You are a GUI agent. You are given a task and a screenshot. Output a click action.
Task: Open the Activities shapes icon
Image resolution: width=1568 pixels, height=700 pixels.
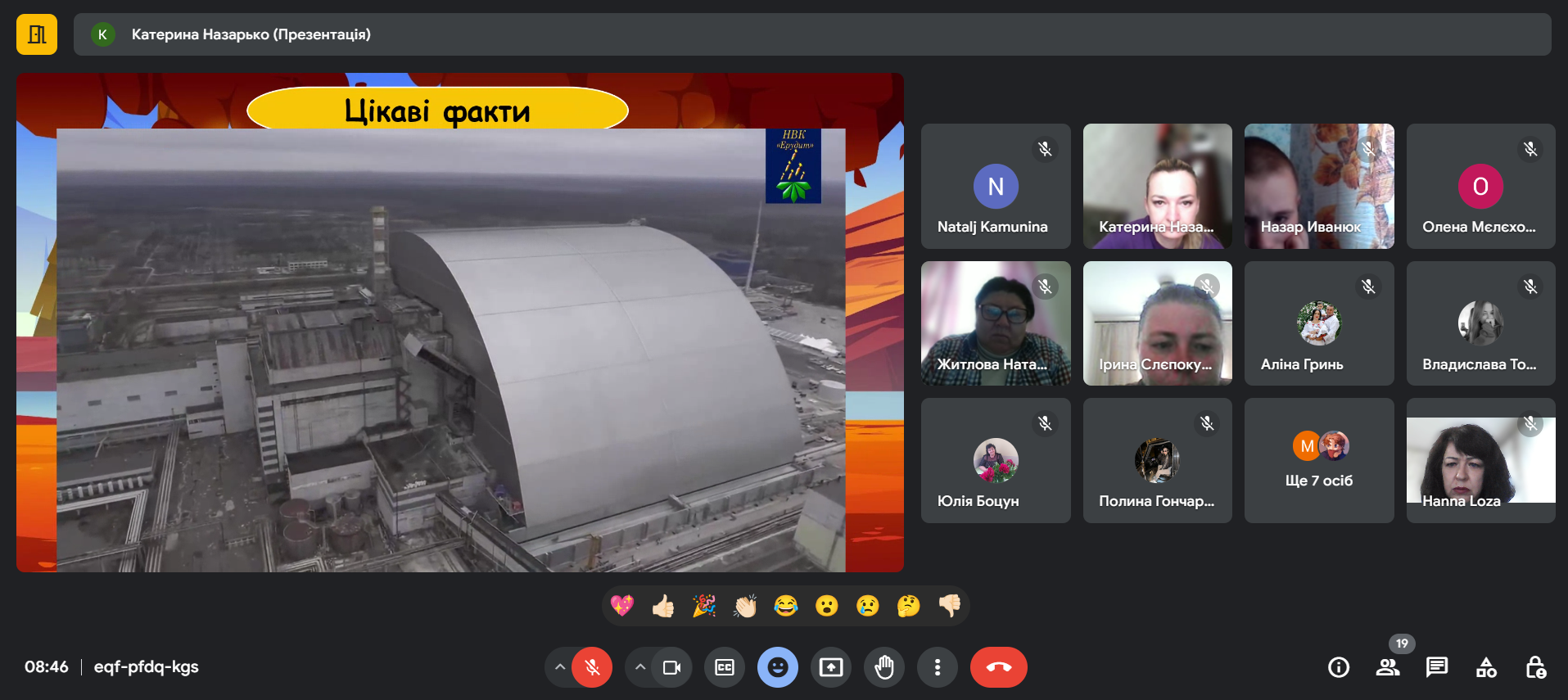coord(1486,667)
